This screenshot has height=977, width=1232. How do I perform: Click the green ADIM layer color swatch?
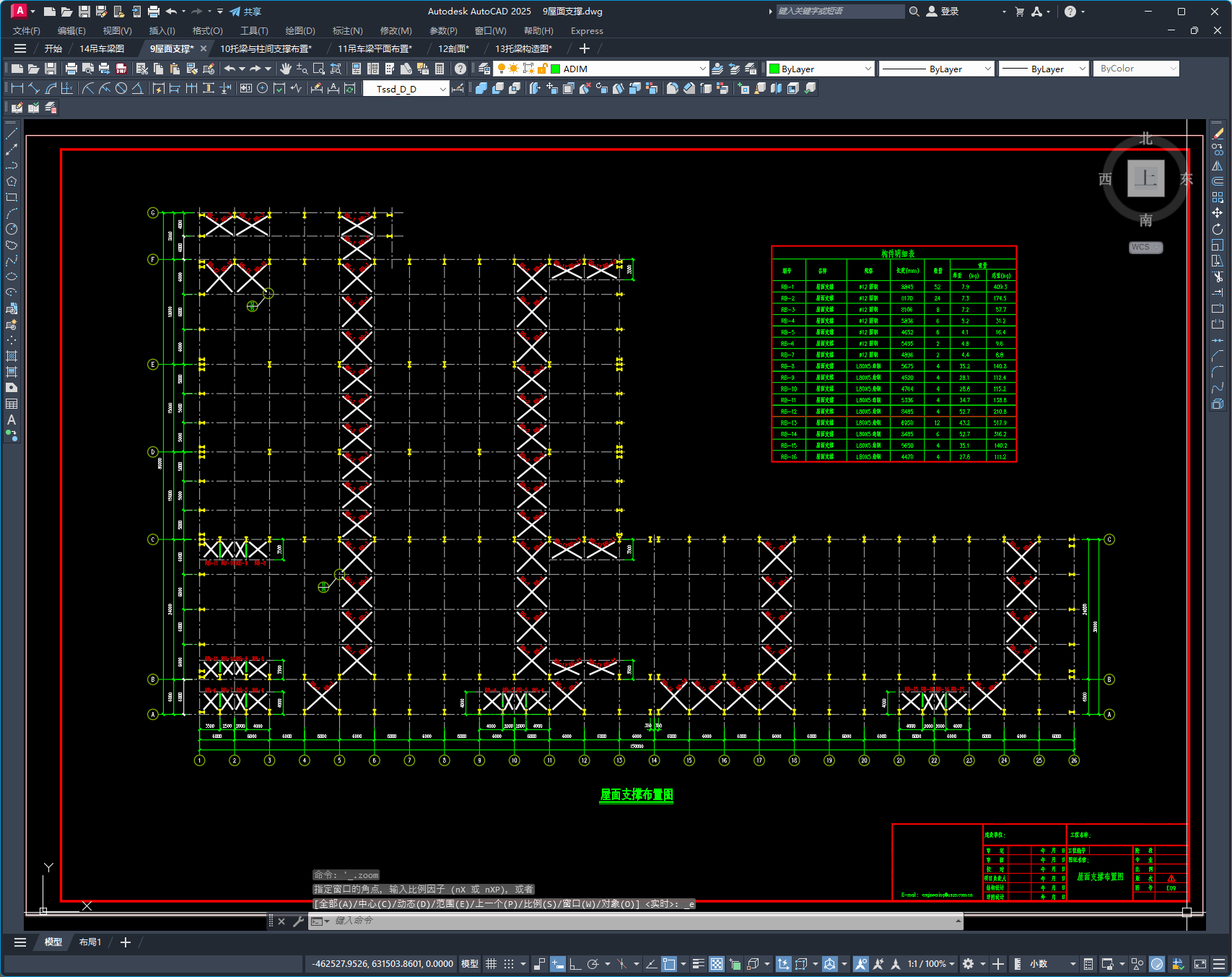[x=556, y=69]
